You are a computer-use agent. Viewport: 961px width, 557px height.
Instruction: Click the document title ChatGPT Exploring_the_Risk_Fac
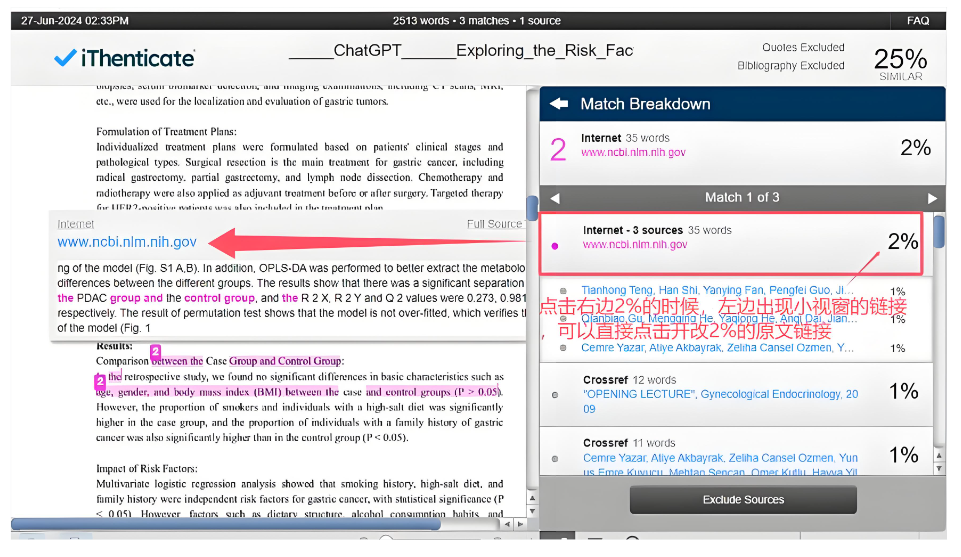(461, 51)
